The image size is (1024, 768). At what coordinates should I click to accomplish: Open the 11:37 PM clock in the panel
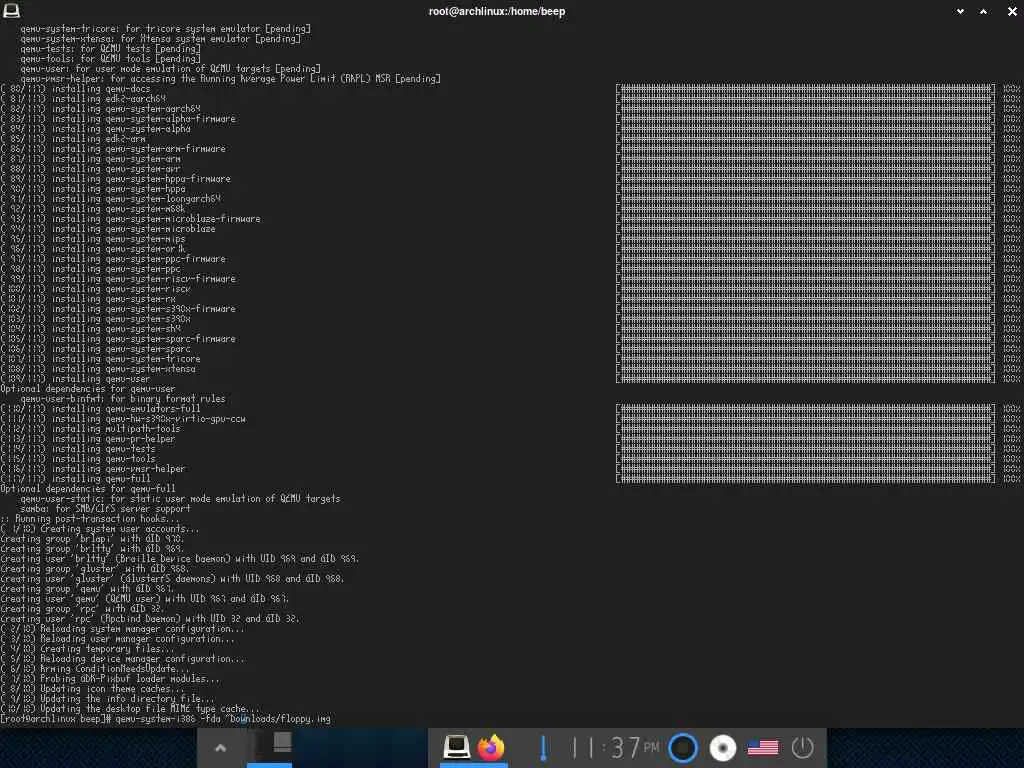pos(615,748)
